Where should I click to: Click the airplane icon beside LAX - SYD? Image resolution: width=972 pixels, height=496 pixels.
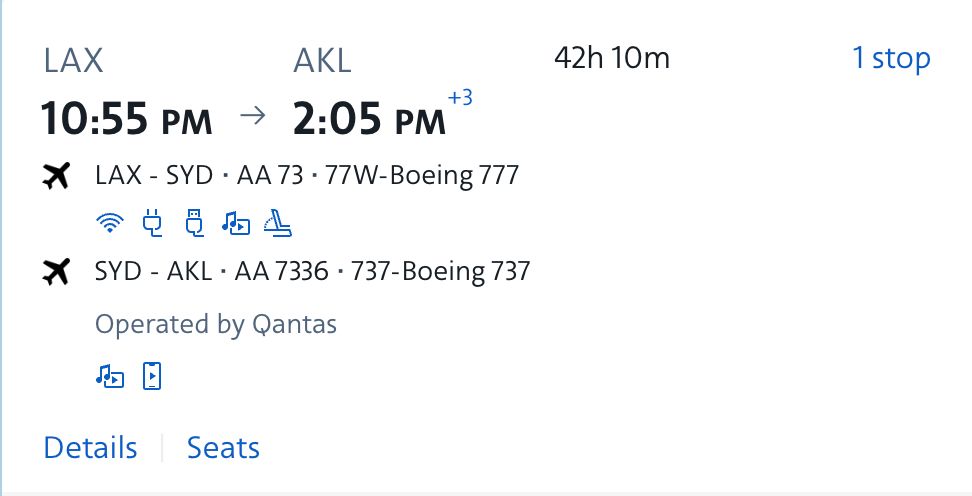59,177
